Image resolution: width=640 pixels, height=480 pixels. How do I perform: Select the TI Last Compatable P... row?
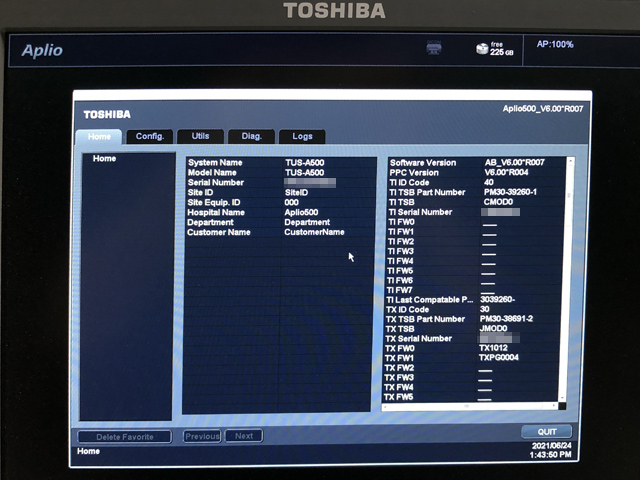point(473,300)
